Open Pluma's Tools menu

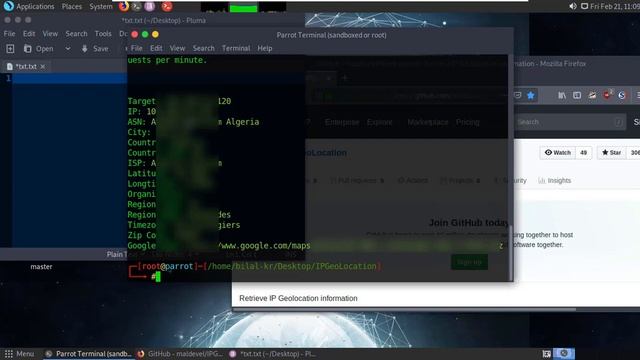[x=103, y=34]
